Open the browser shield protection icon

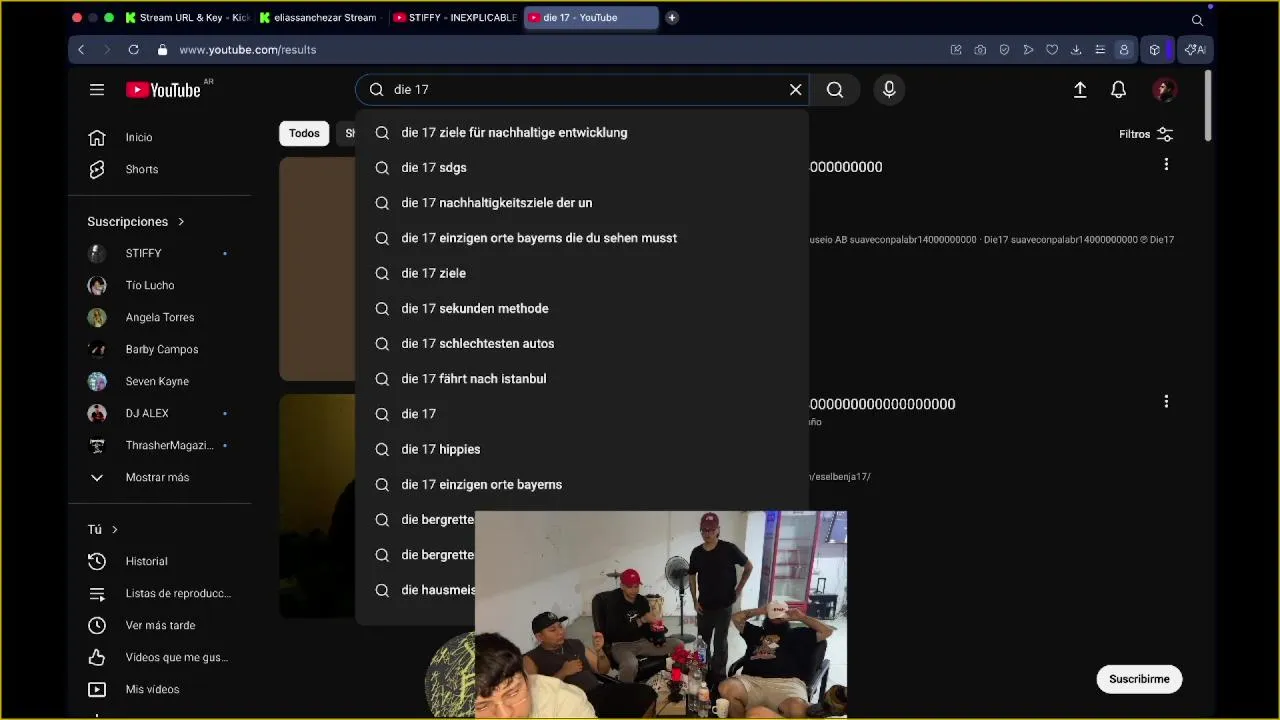click(1004, 50)
